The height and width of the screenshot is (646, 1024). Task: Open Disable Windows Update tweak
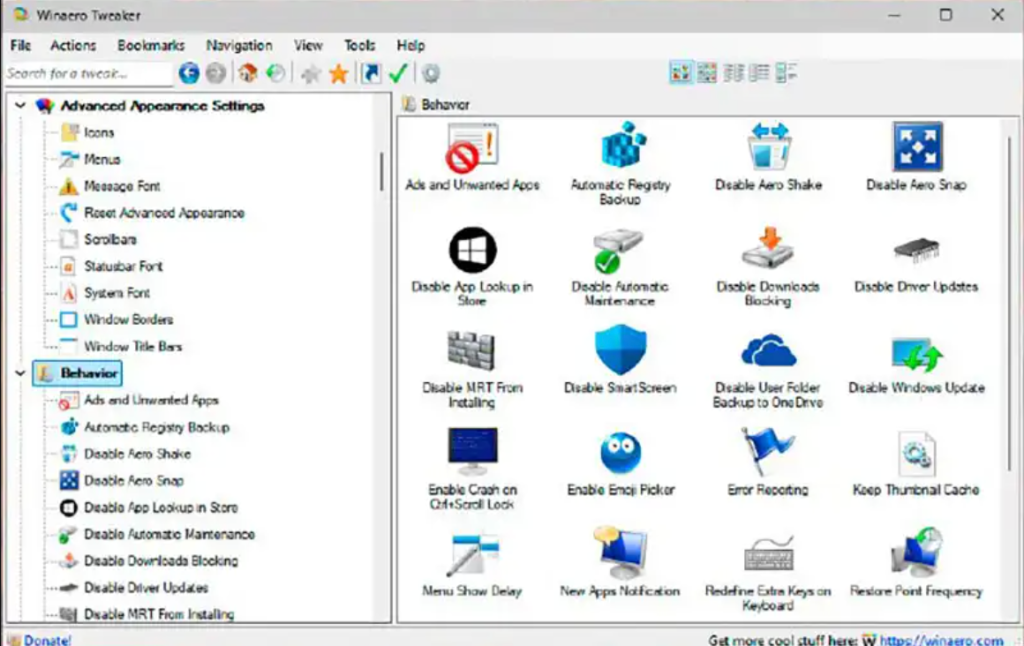tap(916, 355)
